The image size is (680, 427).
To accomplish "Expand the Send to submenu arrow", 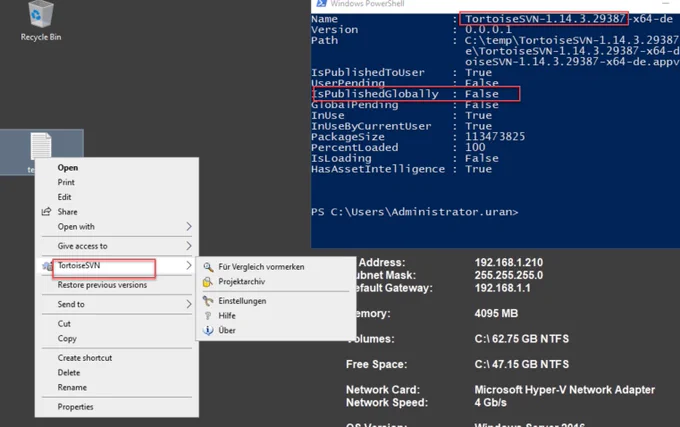I will coord(189,304).
